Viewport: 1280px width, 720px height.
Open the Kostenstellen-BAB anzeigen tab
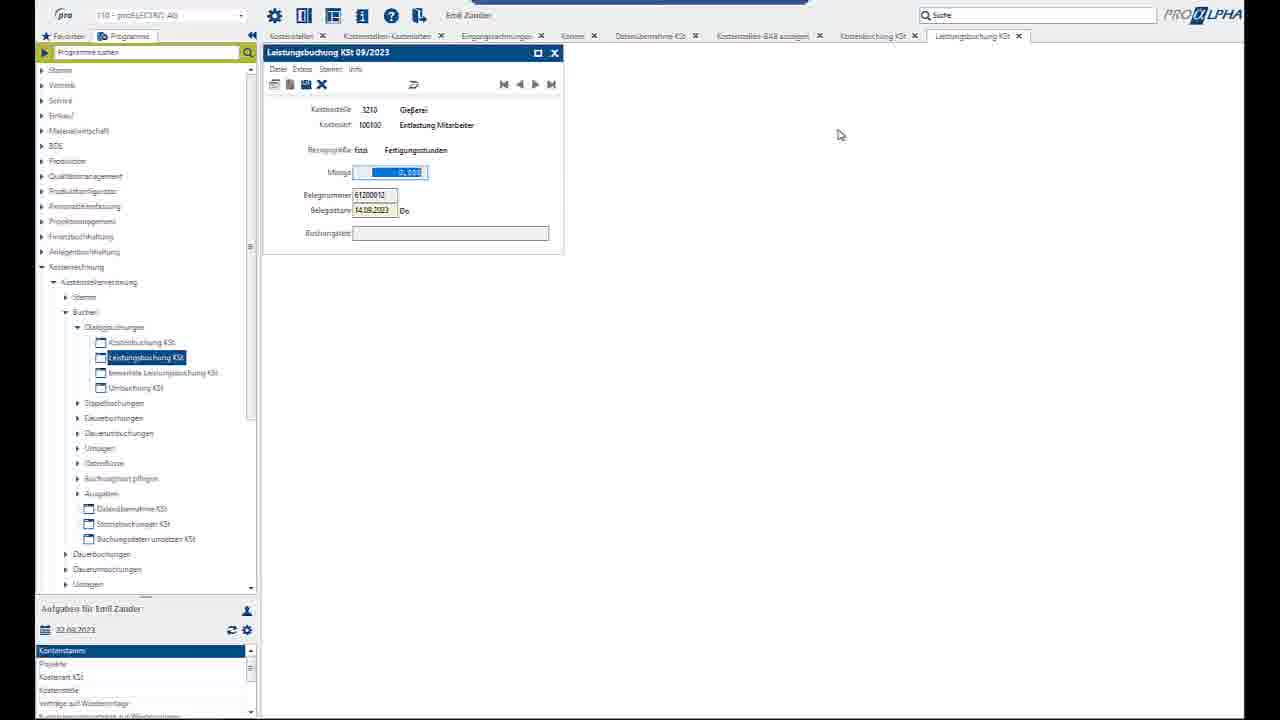pyautogui.click(x=763, y=36)
